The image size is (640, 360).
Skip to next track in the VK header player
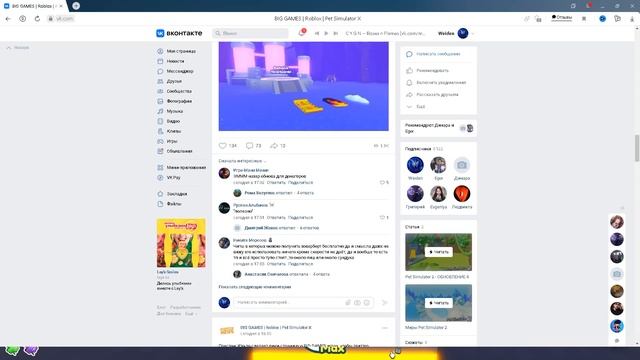[x=336, y=33]
